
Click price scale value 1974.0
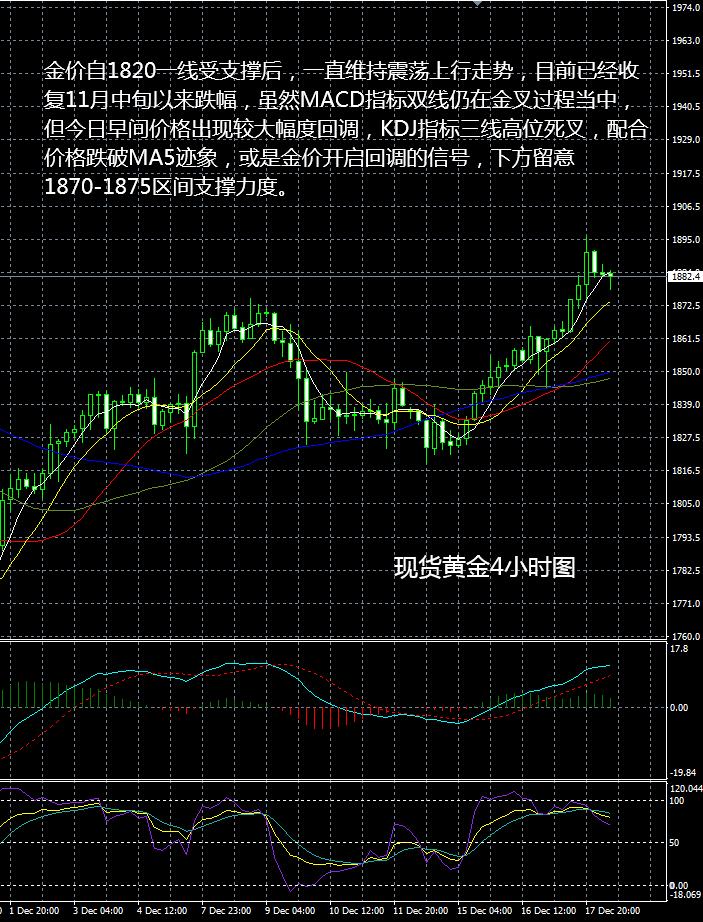click(686, 8)
